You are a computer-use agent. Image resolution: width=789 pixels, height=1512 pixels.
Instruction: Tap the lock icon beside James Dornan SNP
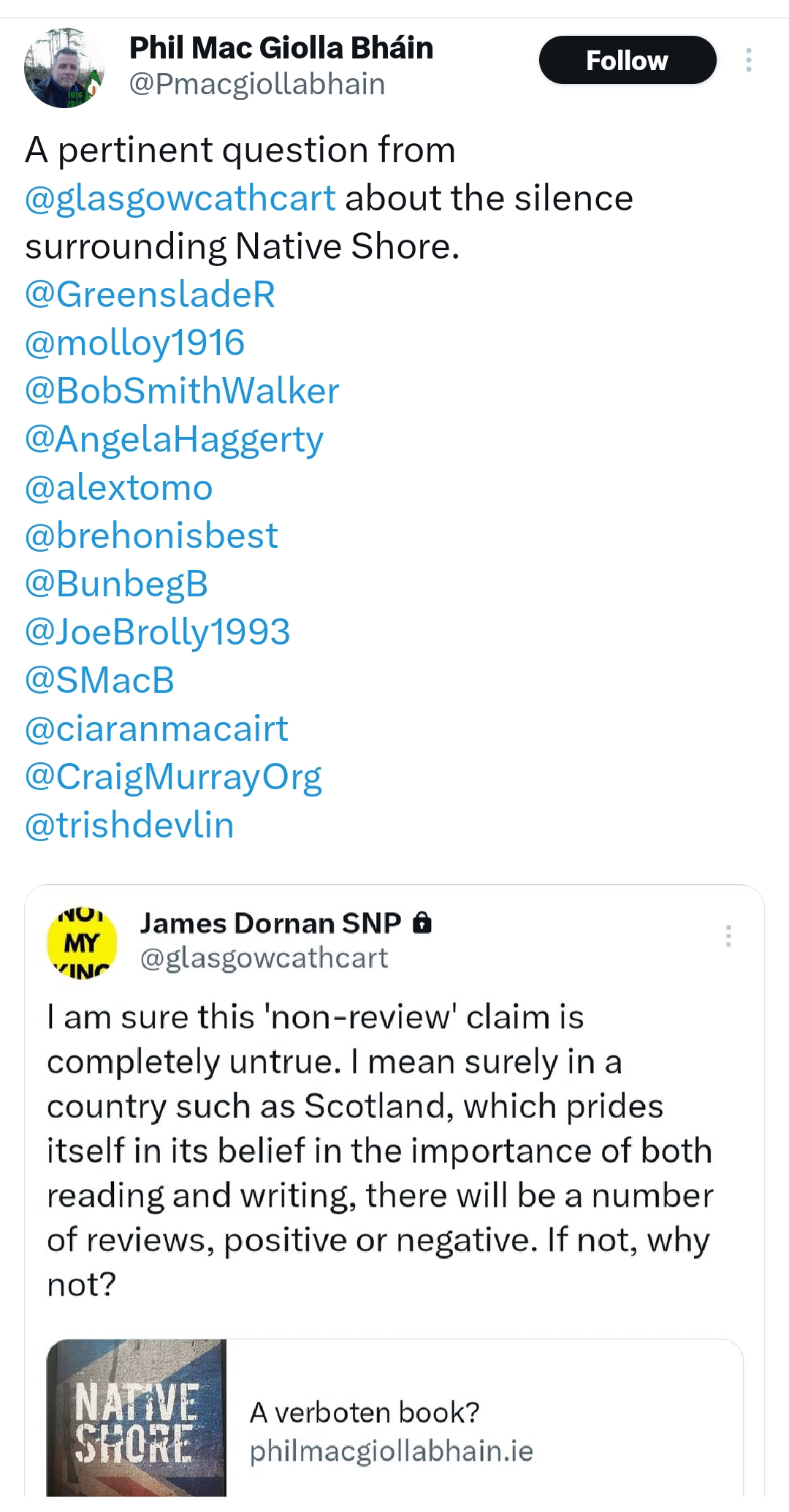pyautogui.click(x=422, y=923)
